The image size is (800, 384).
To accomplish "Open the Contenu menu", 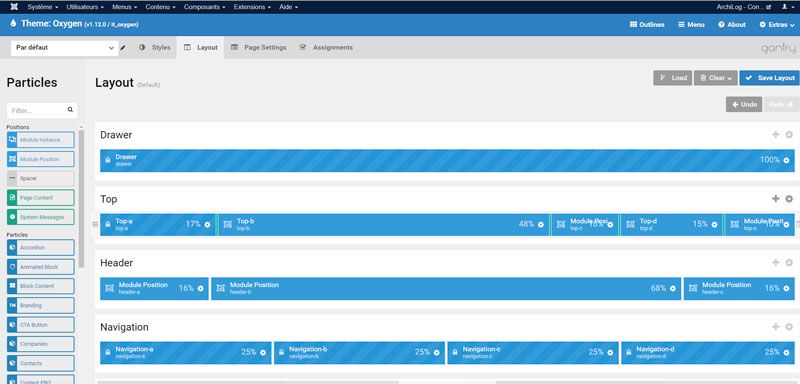I will point(161,7).
